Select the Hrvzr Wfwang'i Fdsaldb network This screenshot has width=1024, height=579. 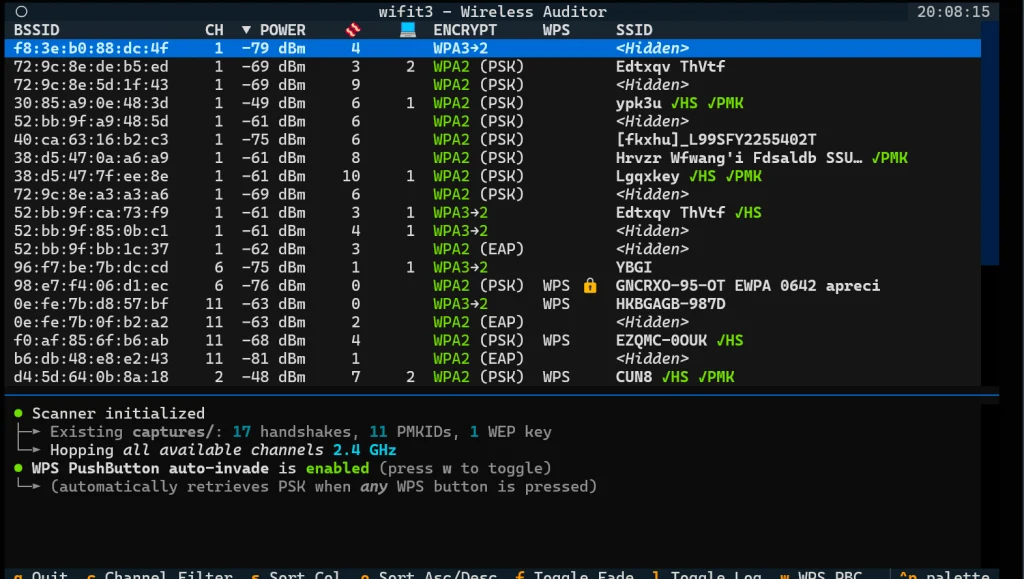point(739,158)
